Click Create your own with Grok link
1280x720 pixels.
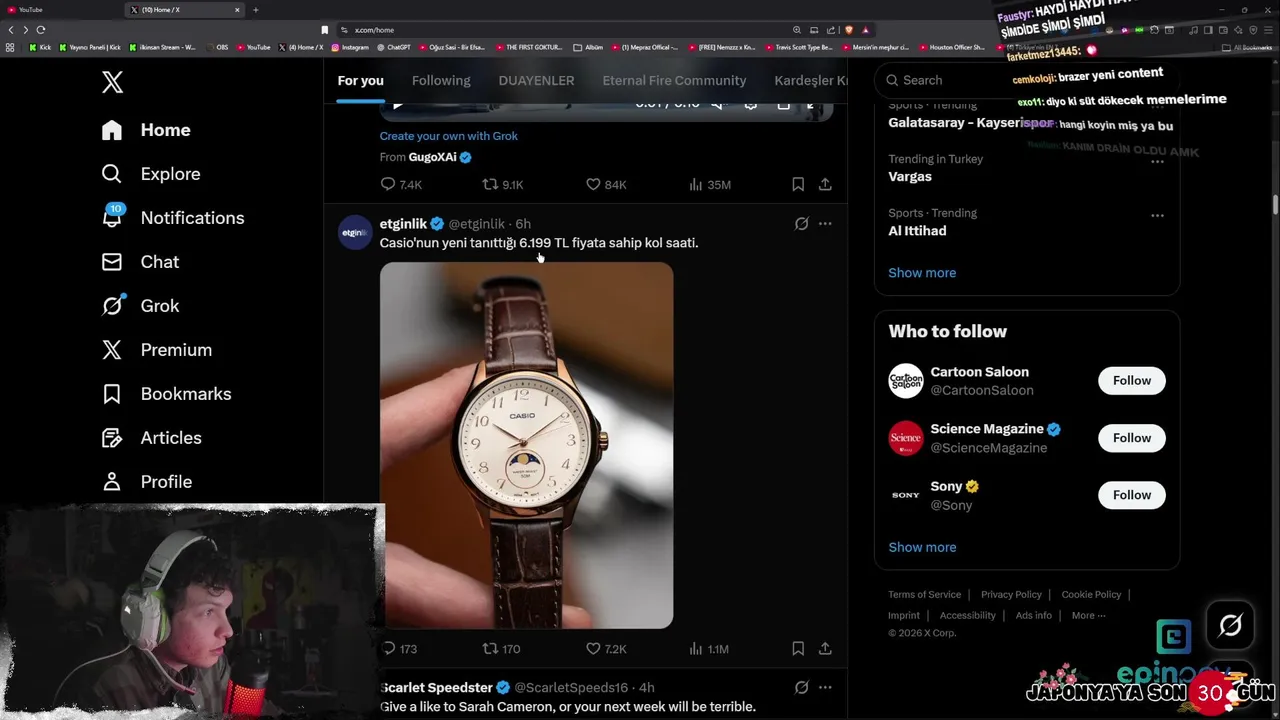point(448,136)
